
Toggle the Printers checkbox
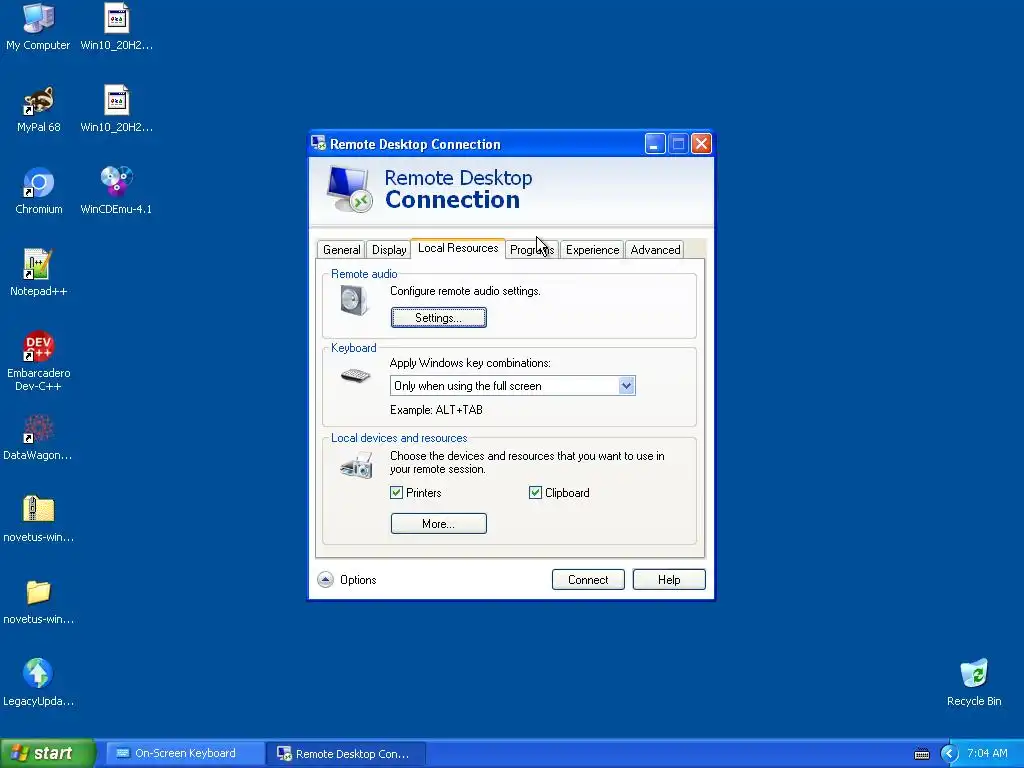396,492
